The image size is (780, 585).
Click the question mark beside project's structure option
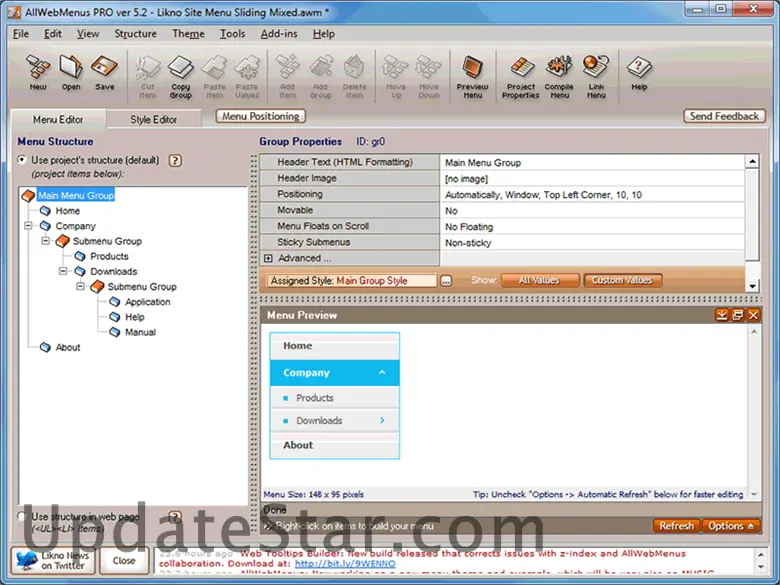175,161
